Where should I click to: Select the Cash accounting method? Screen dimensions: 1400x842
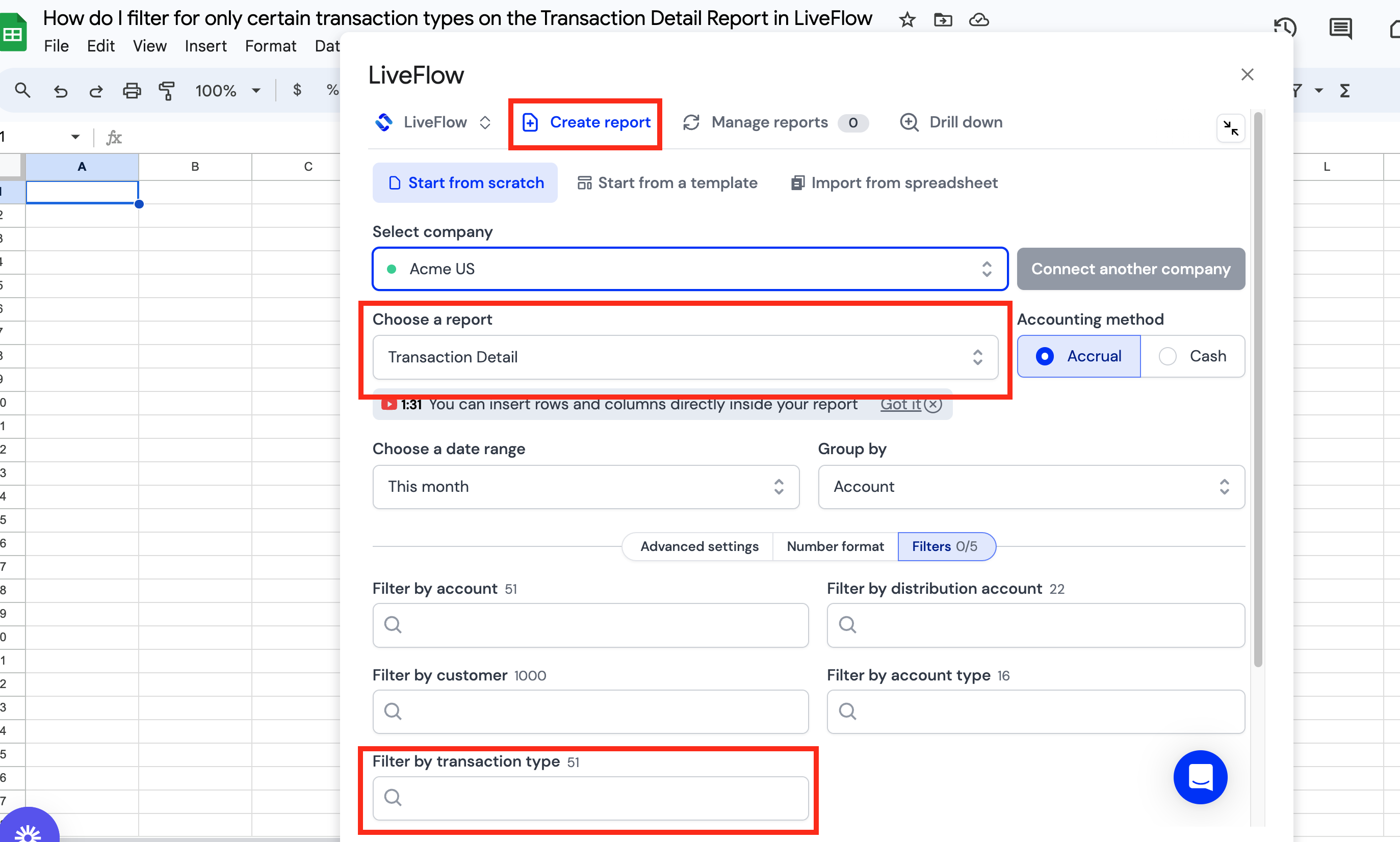(1192, 356)
